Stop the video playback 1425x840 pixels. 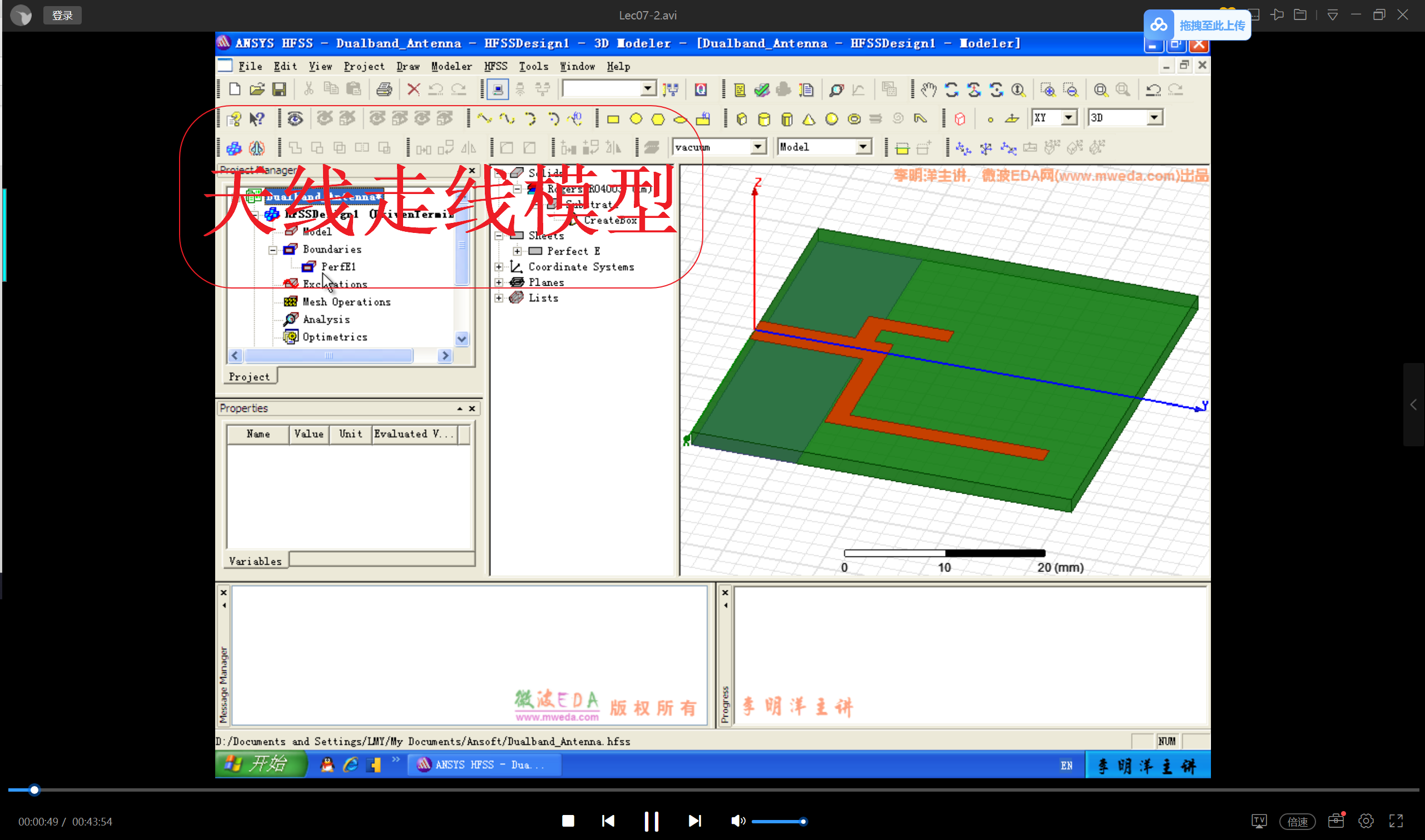pyautogui.click(x=568, y=821)
